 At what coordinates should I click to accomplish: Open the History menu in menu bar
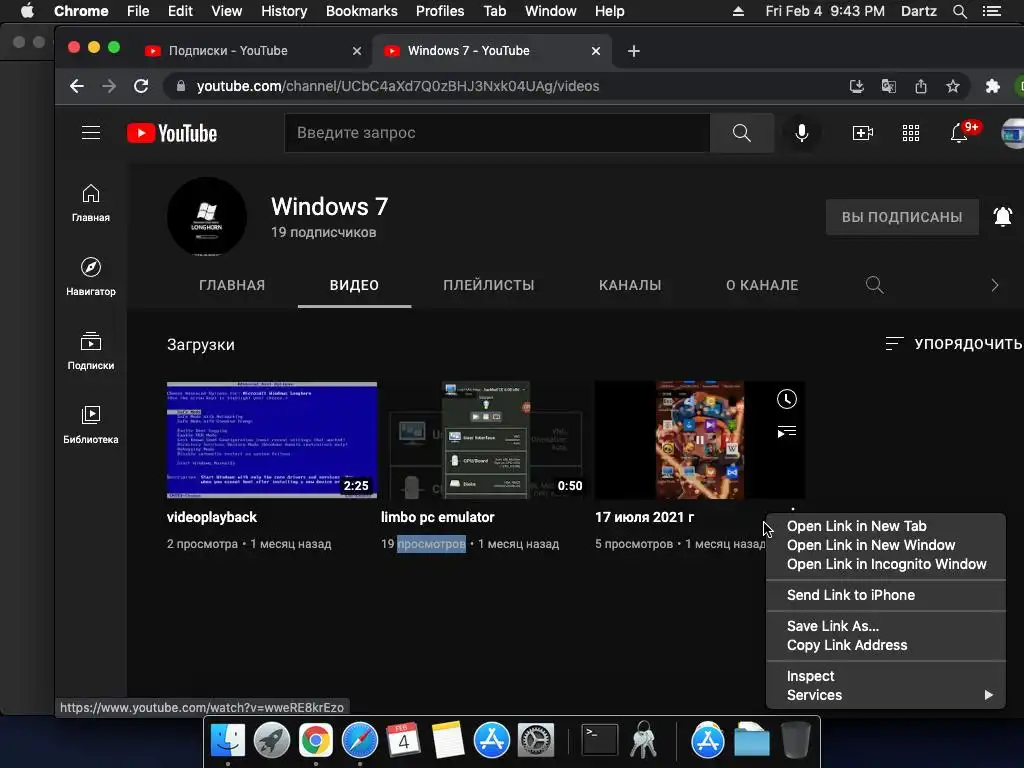[x=284, y=11]
